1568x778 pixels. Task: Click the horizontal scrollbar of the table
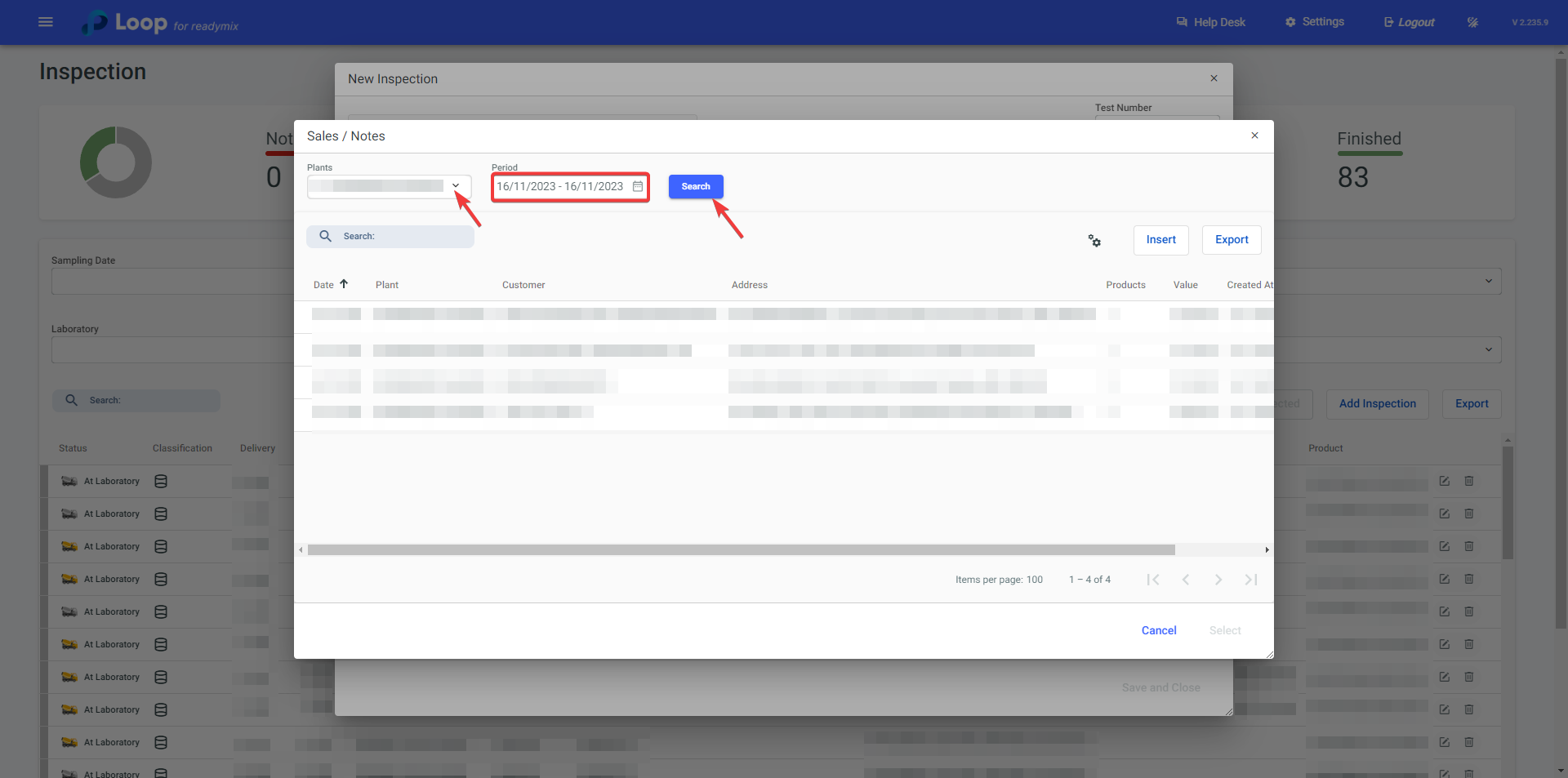coord(741,550)
